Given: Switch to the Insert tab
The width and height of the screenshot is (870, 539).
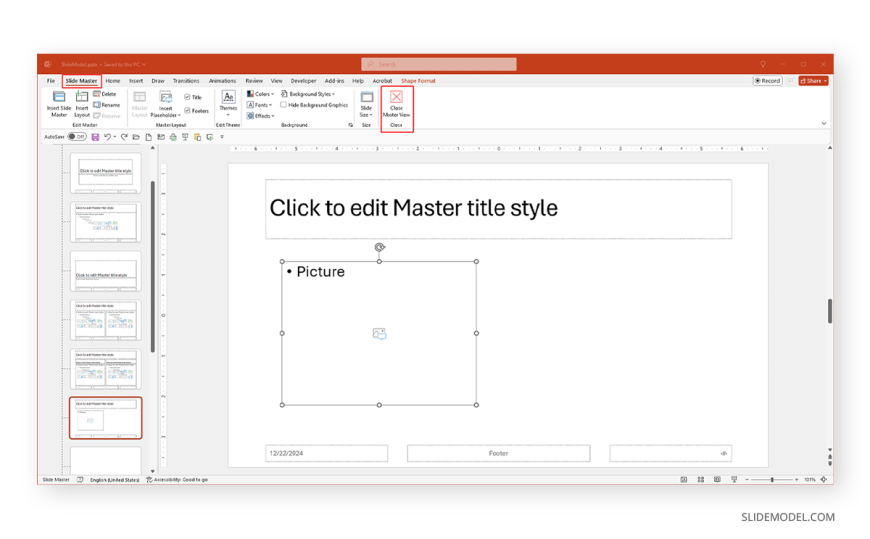Looking at the screenshot, I should point(136,81).
